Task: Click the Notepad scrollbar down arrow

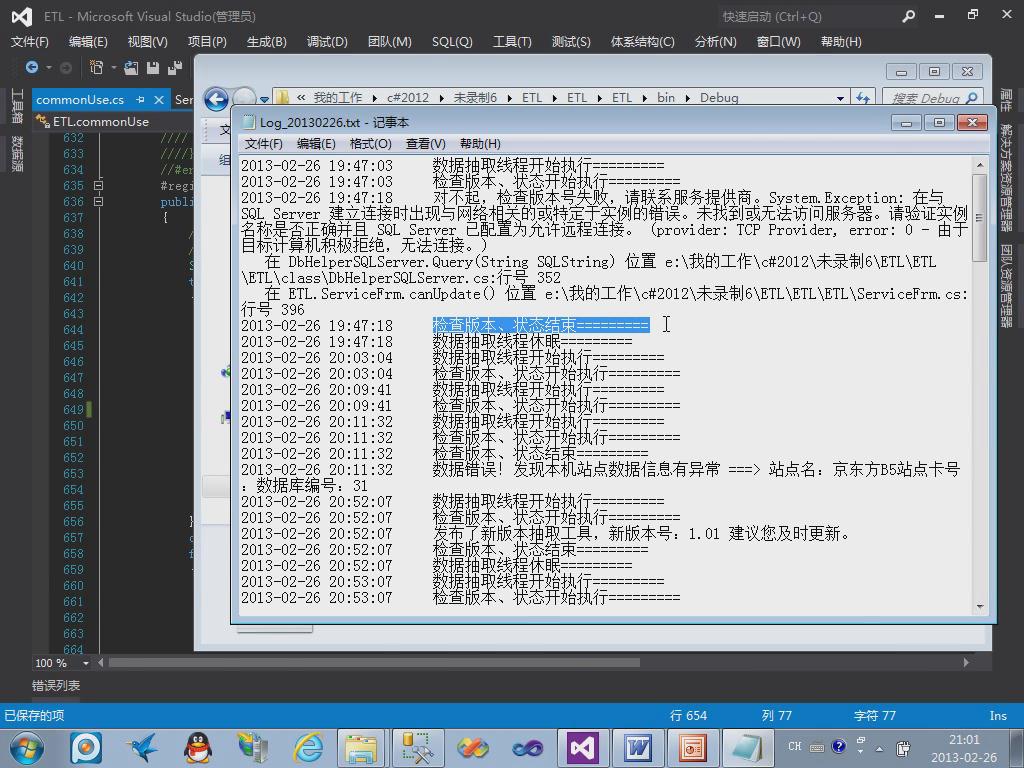Action: point(979,607)
